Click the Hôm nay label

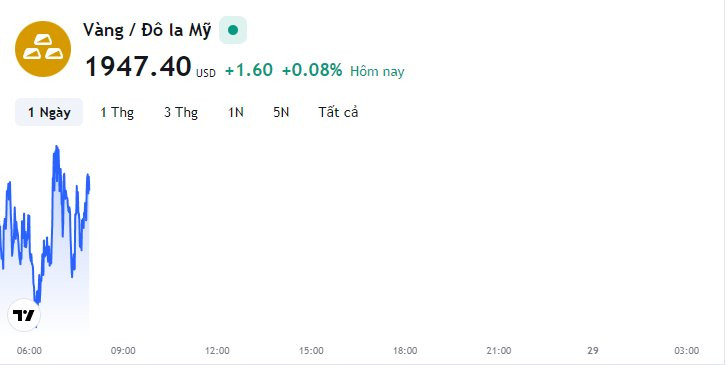(x=377, y=71)
